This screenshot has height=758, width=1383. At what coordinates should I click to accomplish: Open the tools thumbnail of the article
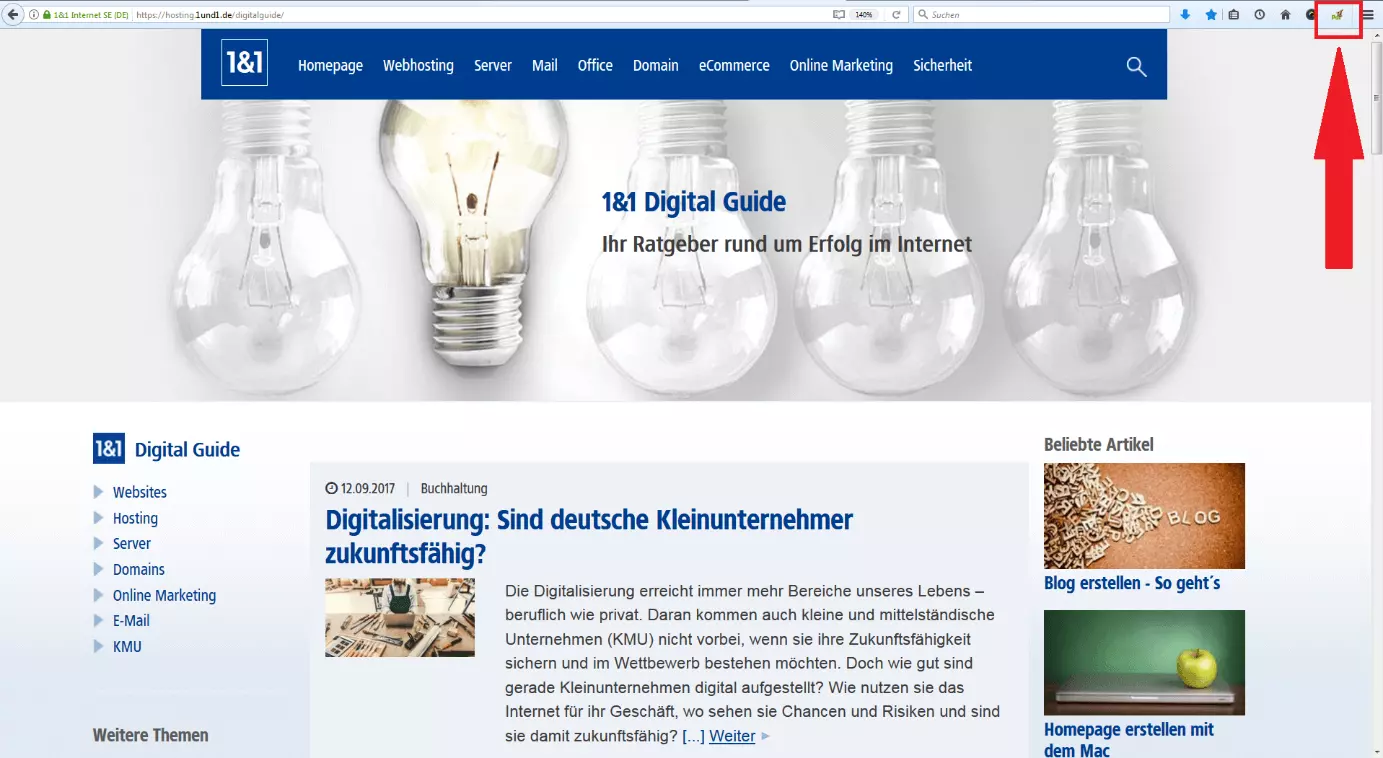point(400,617)
